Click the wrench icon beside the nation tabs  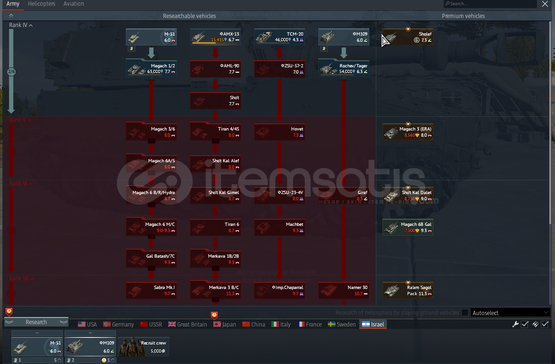515,324
